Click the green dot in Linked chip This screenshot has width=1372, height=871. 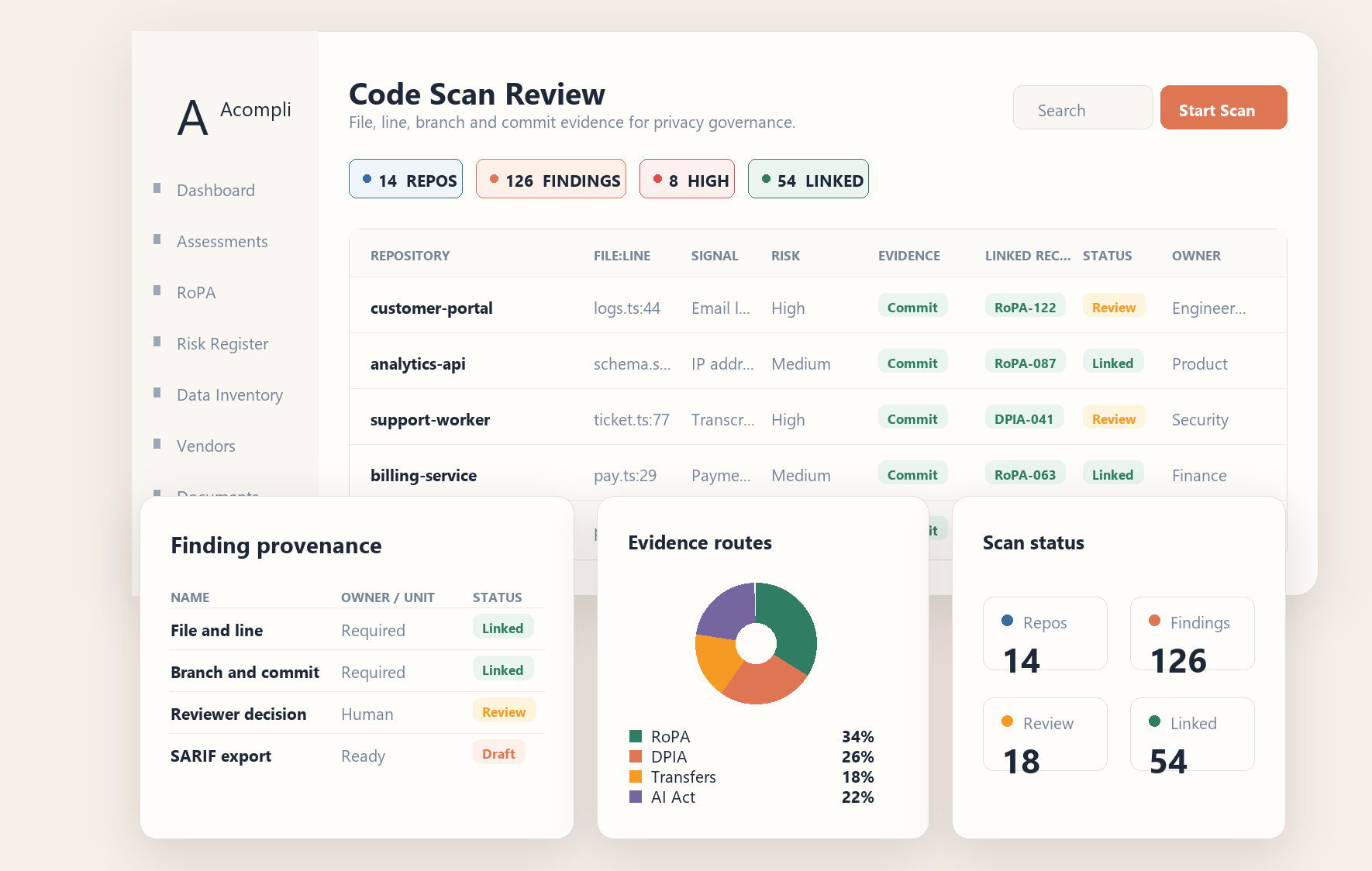point(767,179)
